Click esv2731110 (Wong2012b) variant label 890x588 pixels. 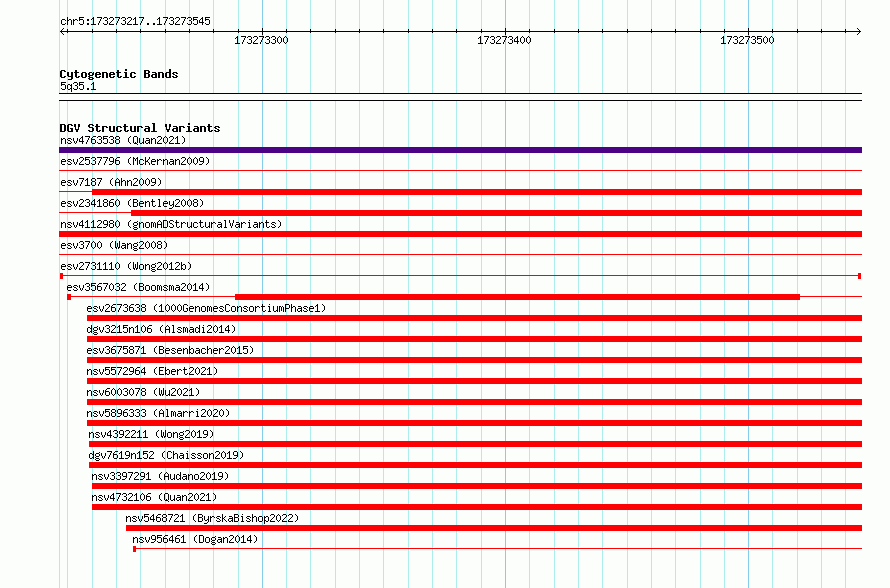pos(126,266)
